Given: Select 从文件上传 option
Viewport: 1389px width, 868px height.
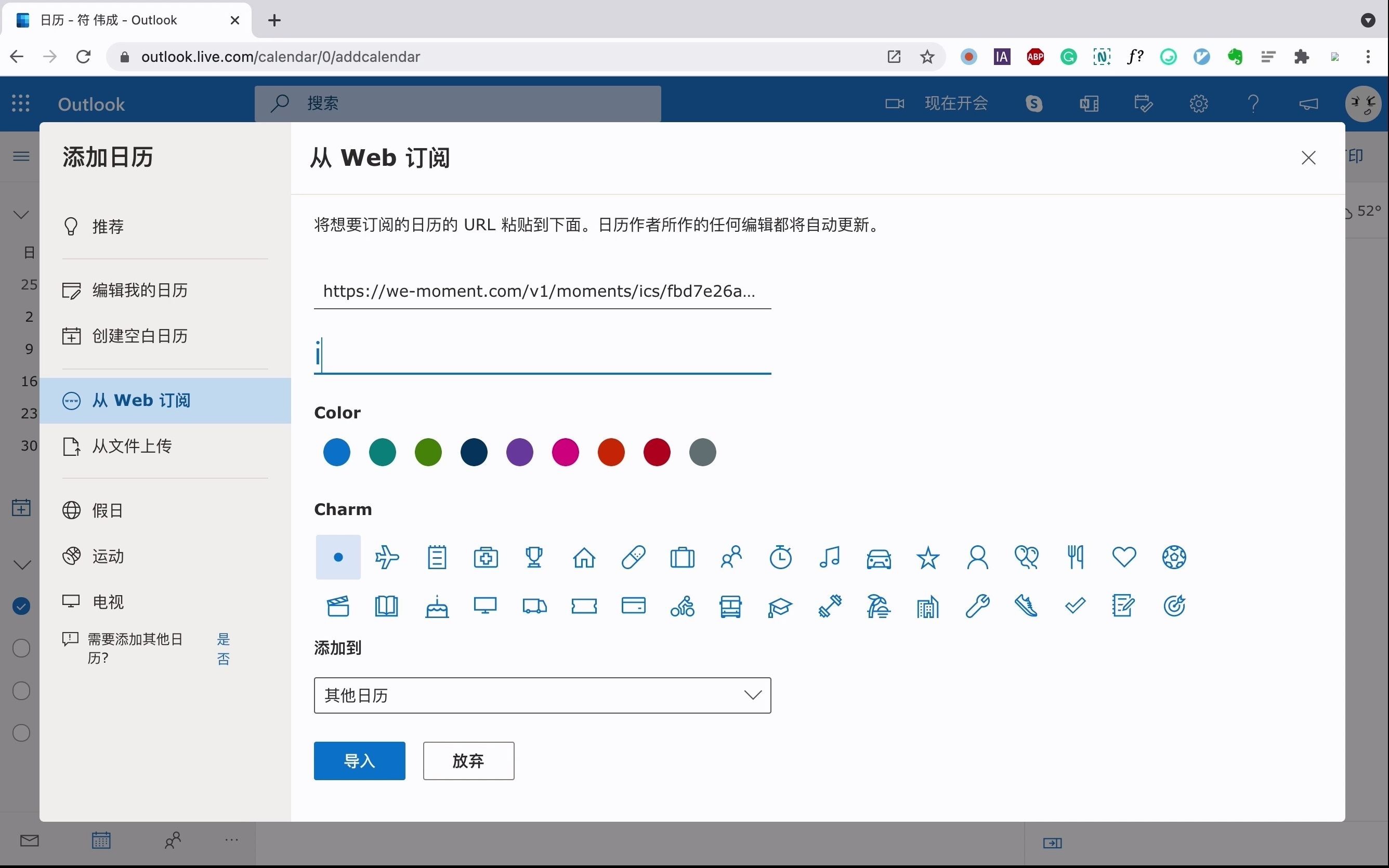Looking at the screenshot, I should click(165, 446).
